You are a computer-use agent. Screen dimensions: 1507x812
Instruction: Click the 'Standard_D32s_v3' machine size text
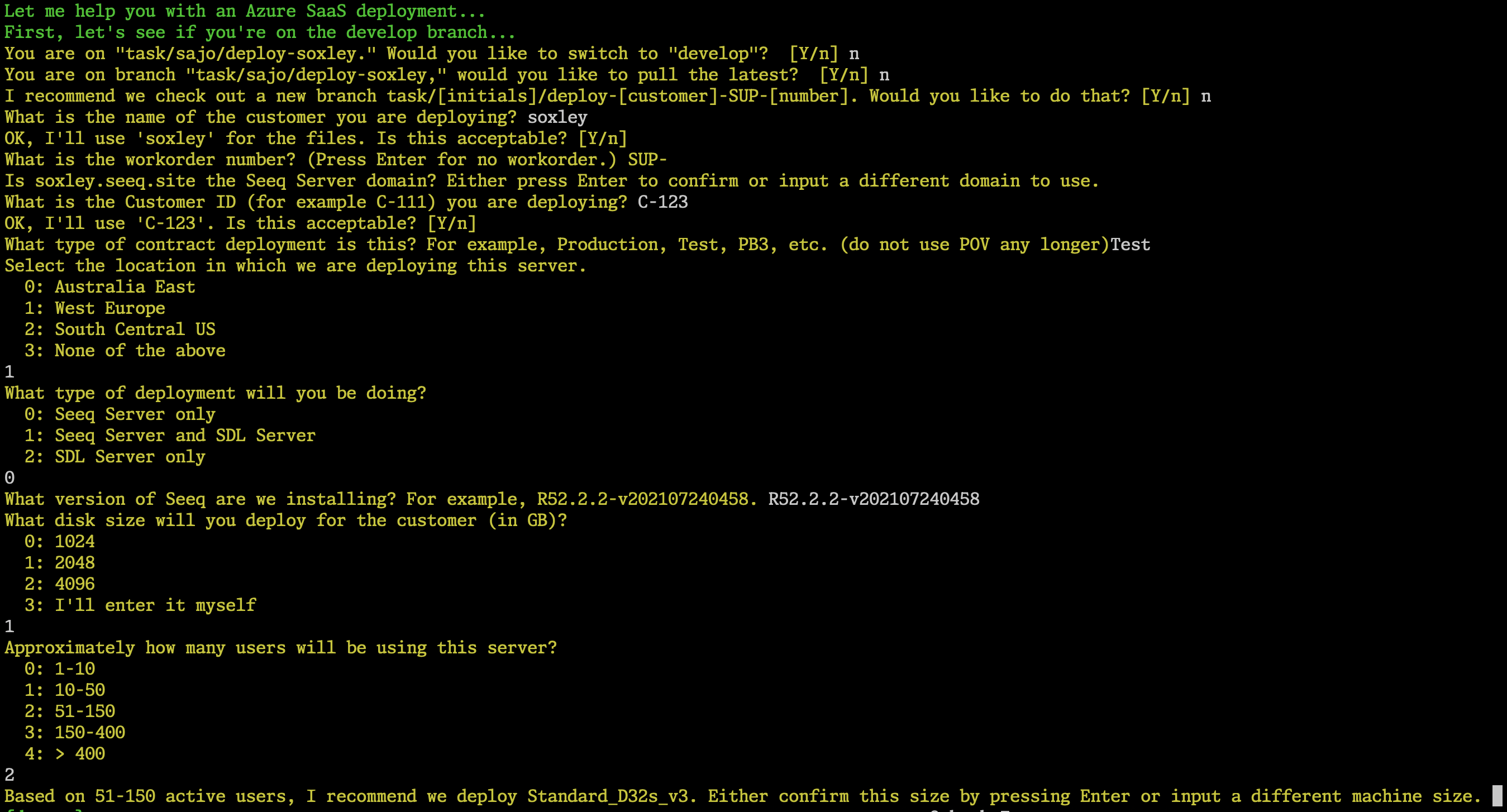point(607,796)
